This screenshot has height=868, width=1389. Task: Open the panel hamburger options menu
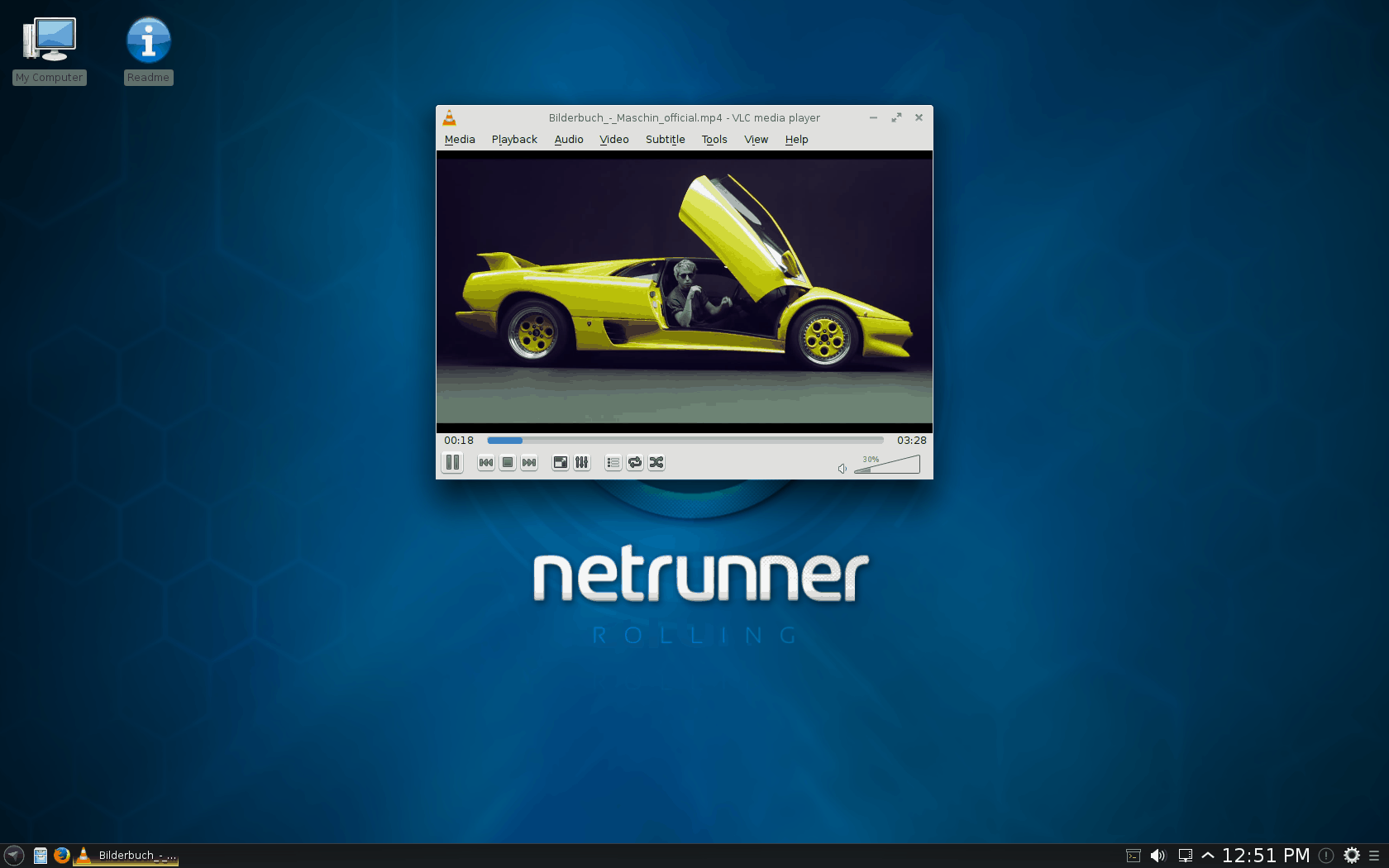tap(1374, 856)
